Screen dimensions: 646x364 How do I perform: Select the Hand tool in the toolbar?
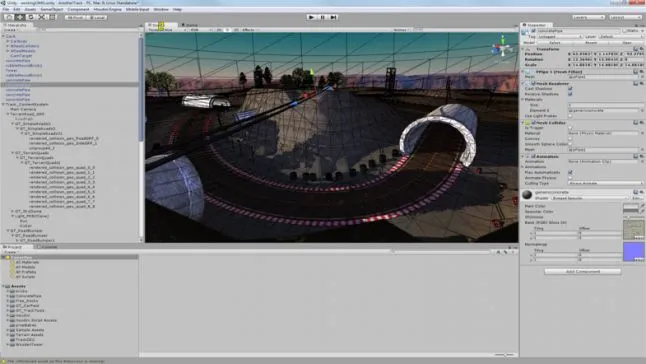(x=9, y=17)
